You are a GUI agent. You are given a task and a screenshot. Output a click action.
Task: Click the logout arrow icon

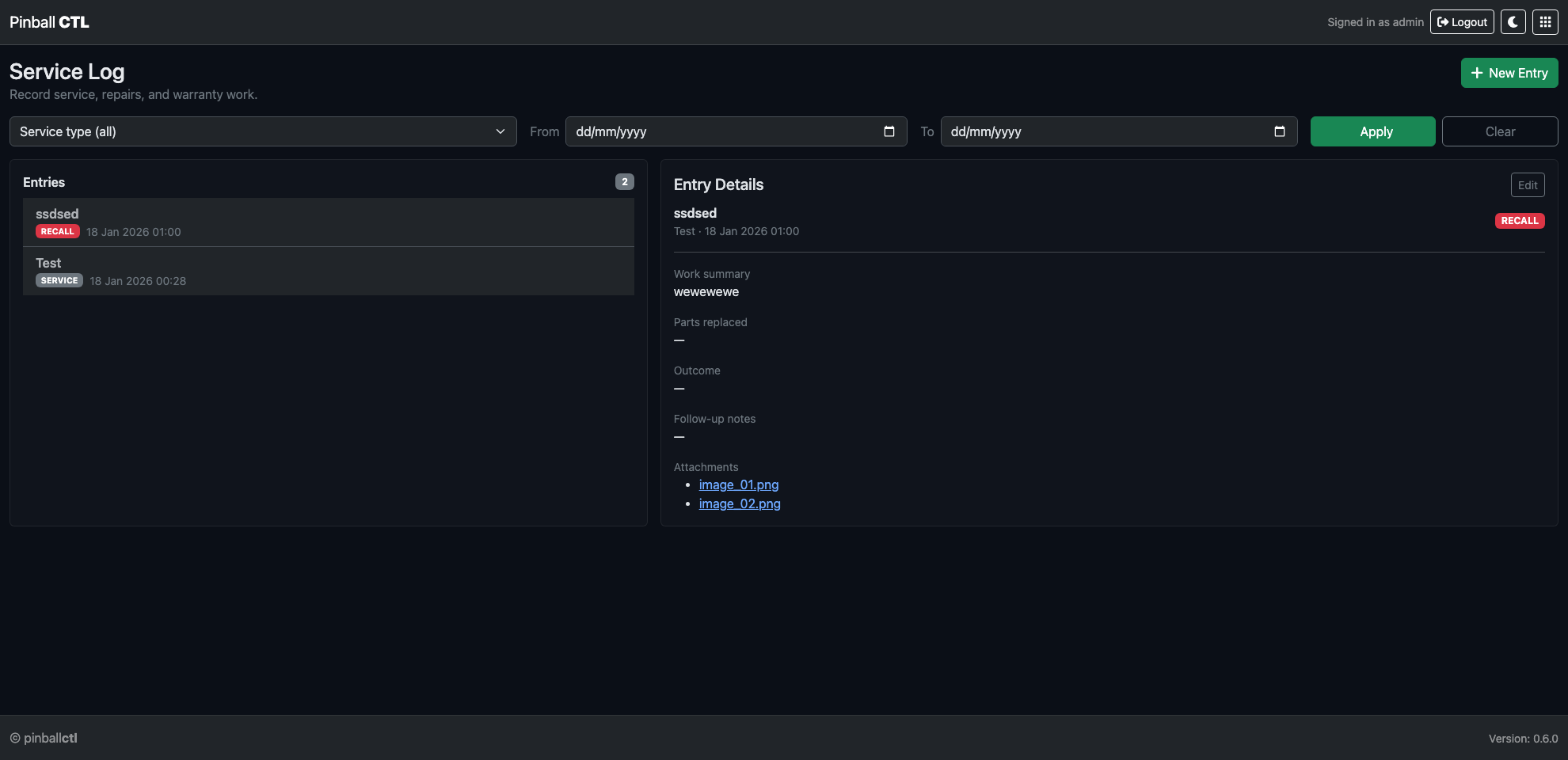1444,21
